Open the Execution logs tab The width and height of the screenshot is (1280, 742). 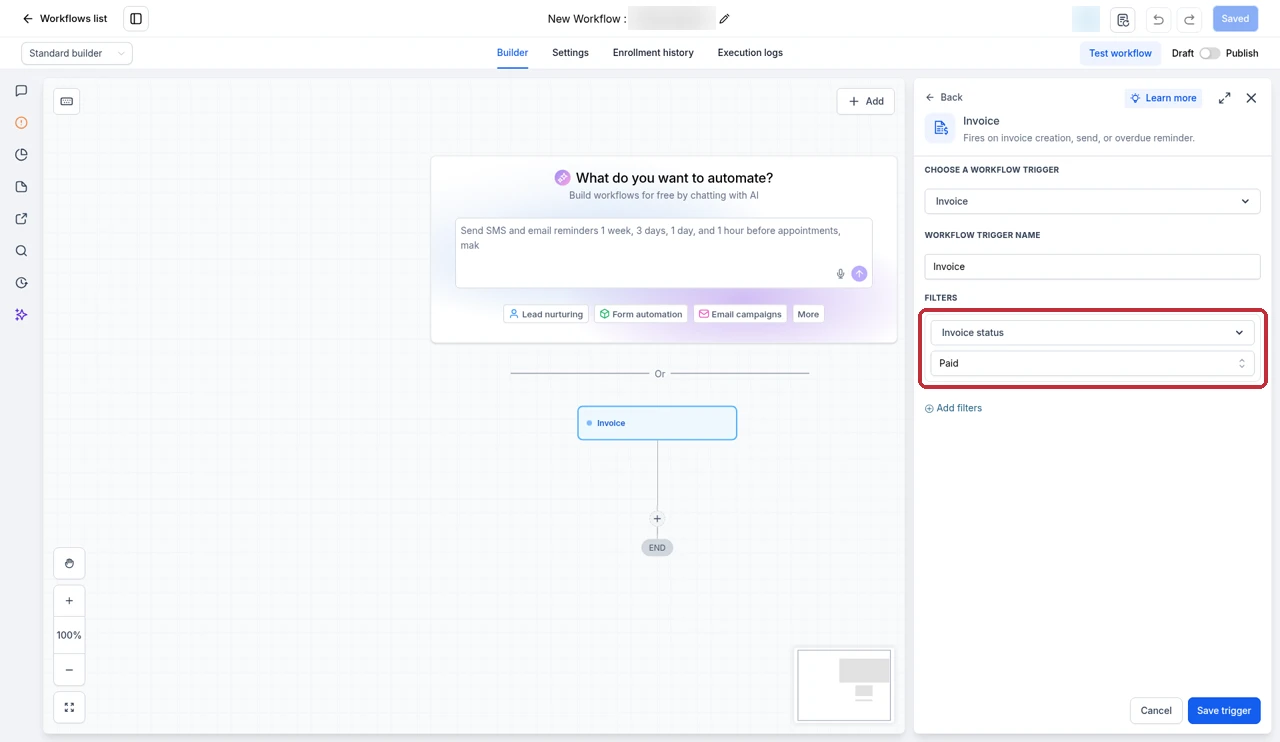pos(750,53)
